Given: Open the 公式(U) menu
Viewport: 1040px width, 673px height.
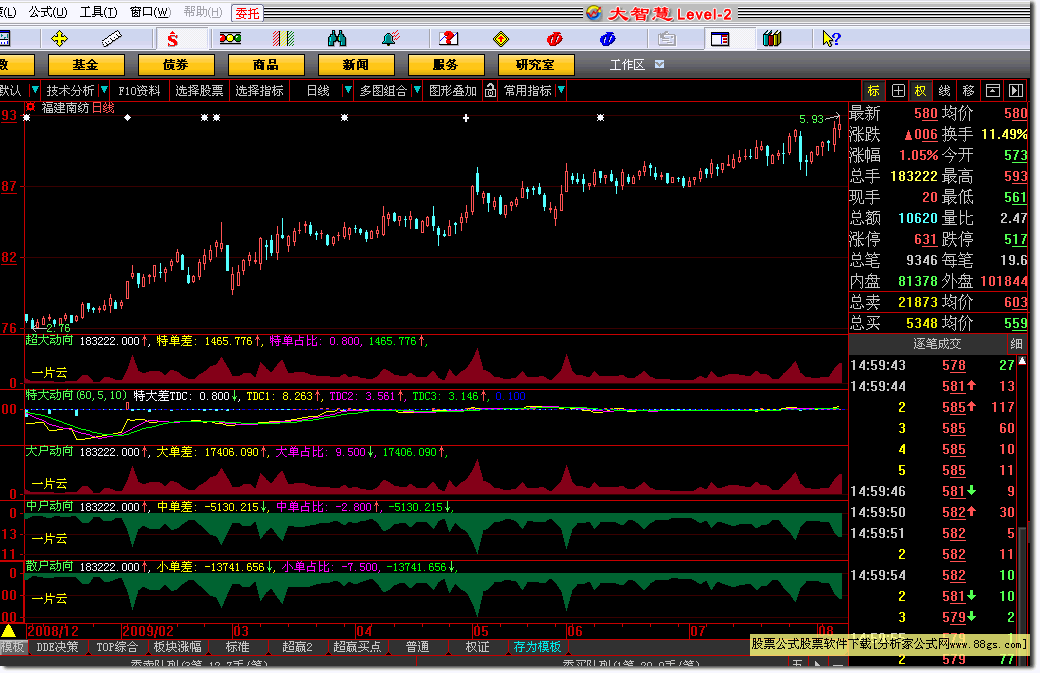Looking at the screenshot, I should tap(48, 12).
